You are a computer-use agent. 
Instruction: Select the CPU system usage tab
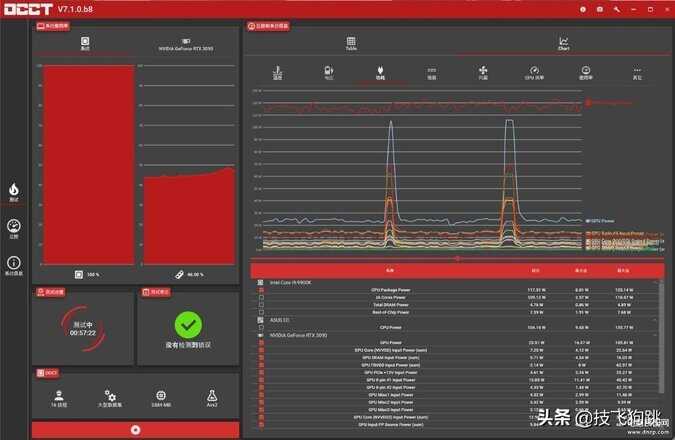point(85,43)
